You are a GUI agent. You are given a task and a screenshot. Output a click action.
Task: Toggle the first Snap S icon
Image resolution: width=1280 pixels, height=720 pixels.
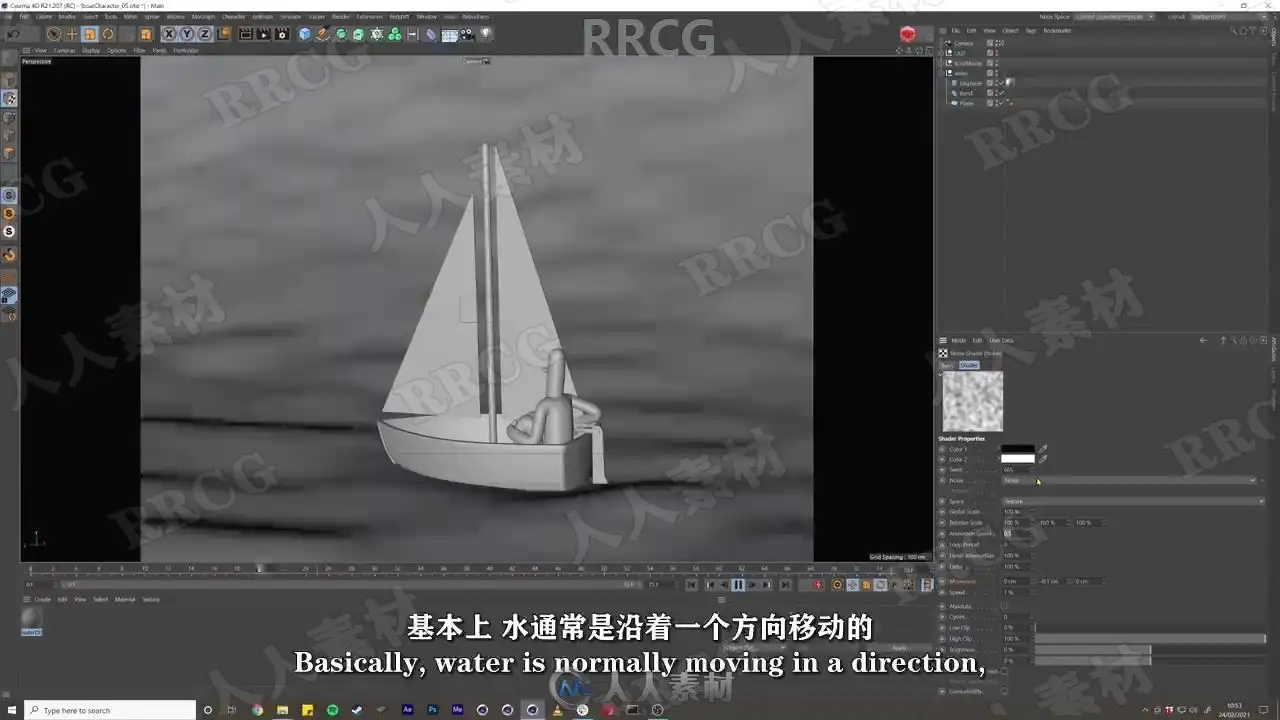(9, 195)
